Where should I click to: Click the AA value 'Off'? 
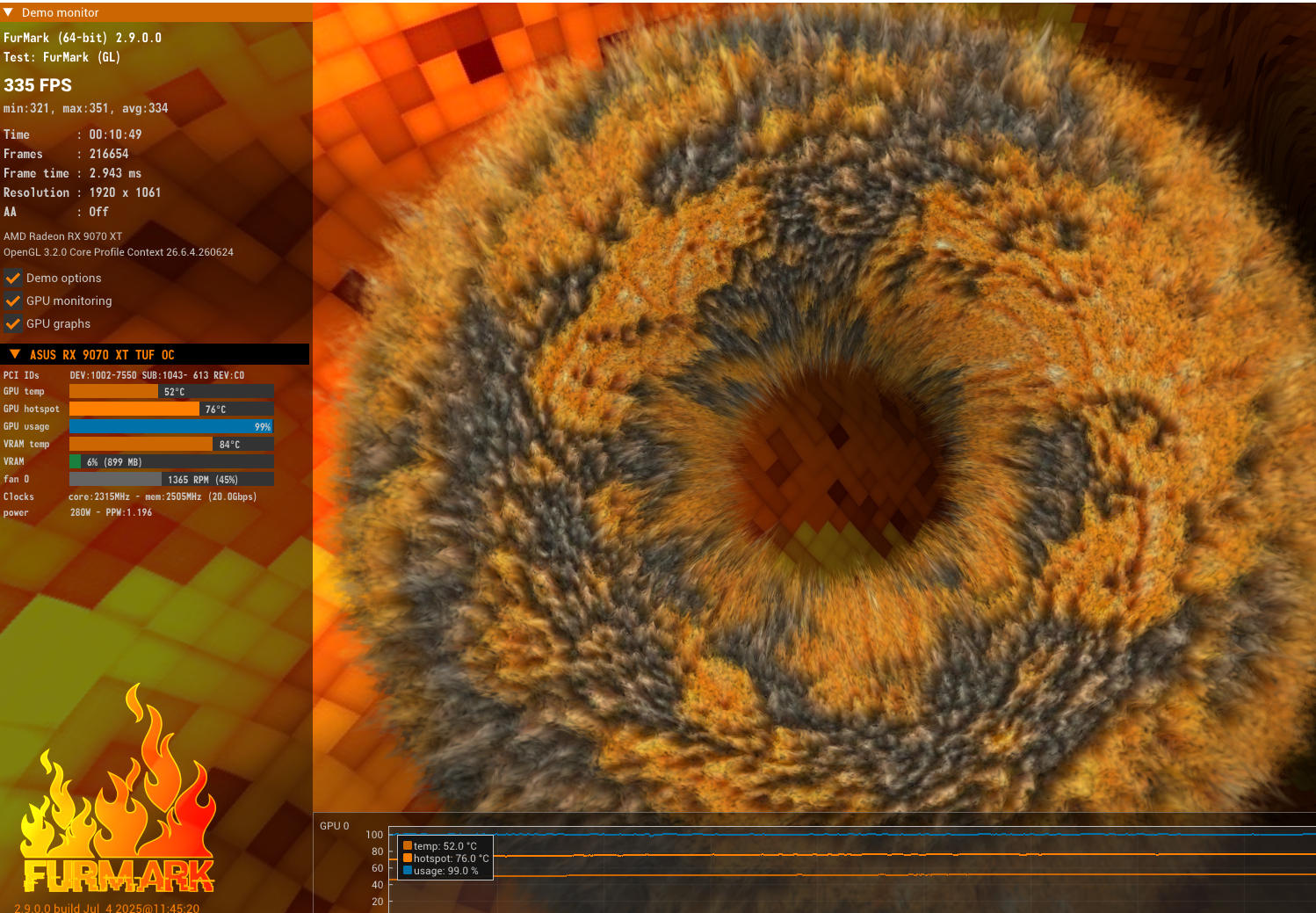coord(98,212)
